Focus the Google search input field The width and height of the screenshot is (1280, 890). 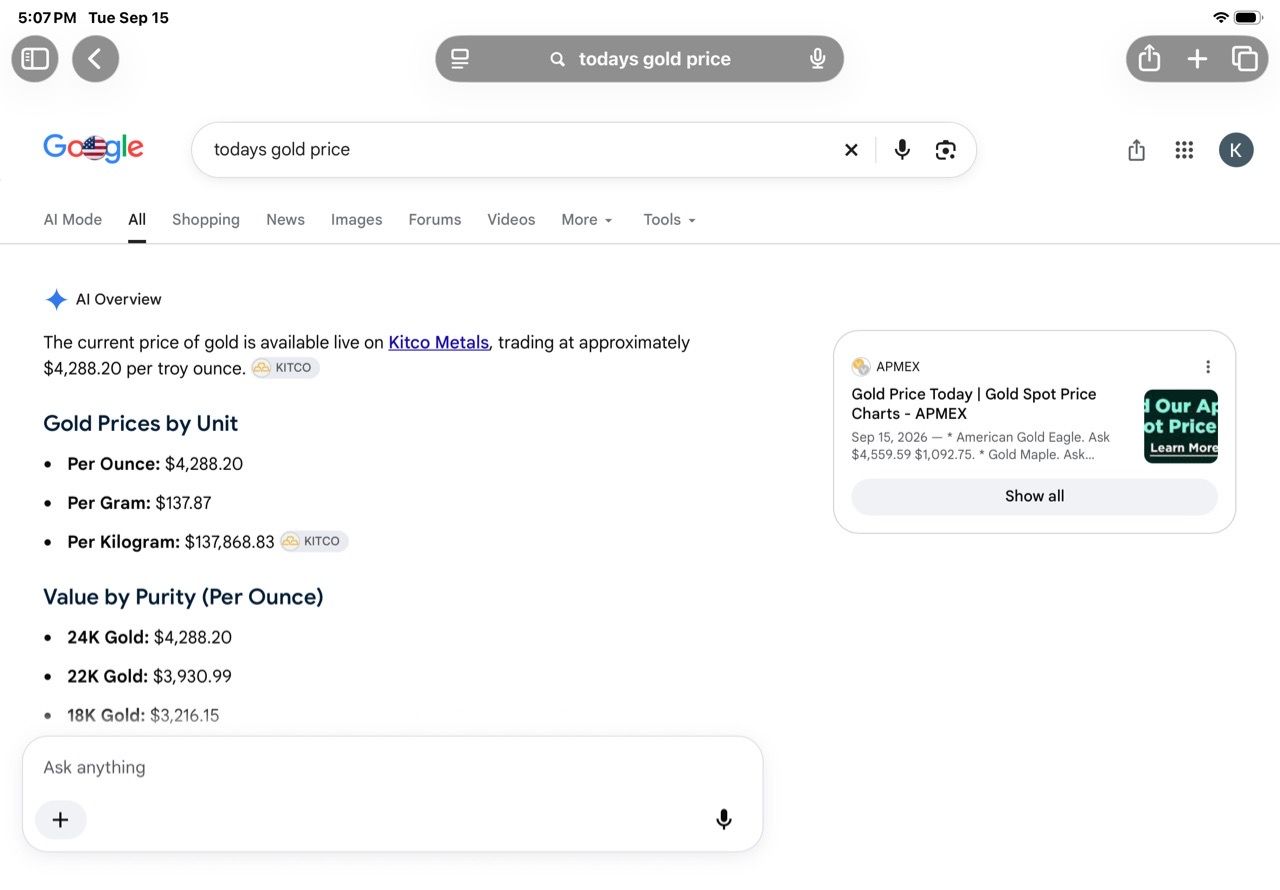coord(520,150)
